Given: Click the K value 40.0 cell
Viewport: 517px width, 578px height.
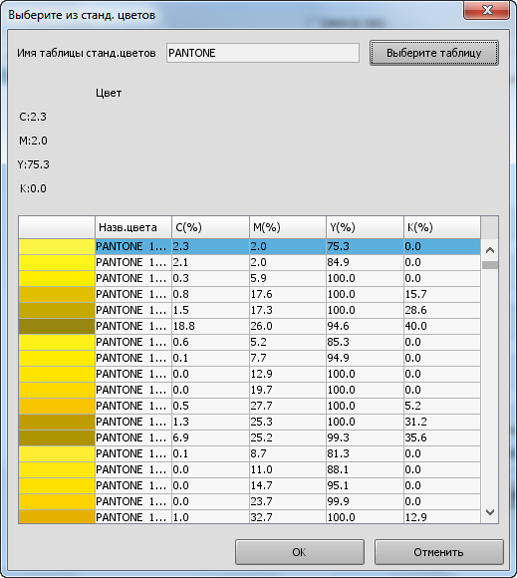Looking at the screenshot, I should (442, 326).
